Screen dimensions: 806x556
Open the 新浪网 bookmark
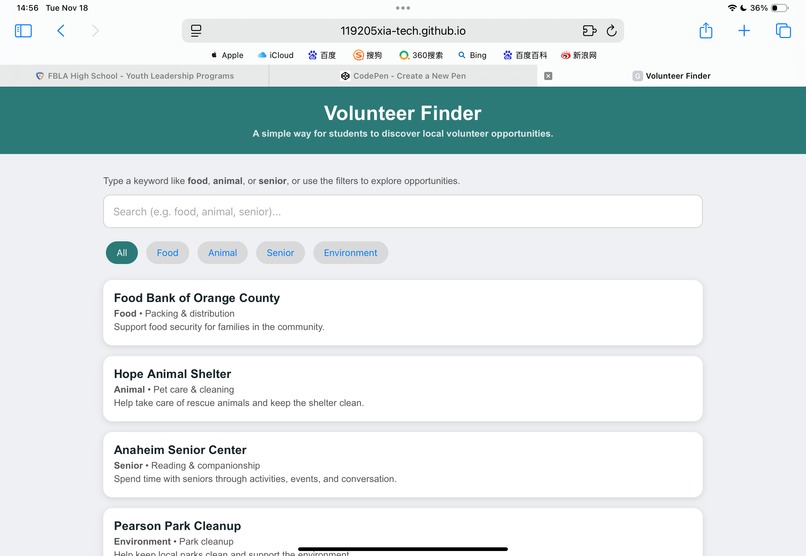pyautogui.click(x=579, y=55)
